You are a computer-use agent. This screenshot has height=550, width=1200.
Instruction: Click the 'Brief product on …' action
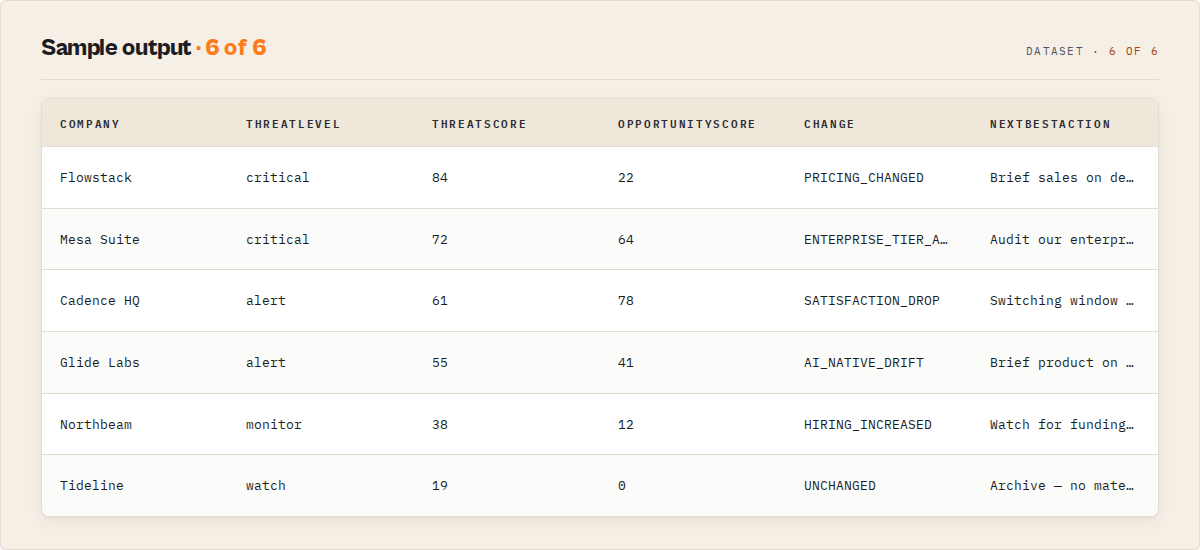tap(1062, 363)
